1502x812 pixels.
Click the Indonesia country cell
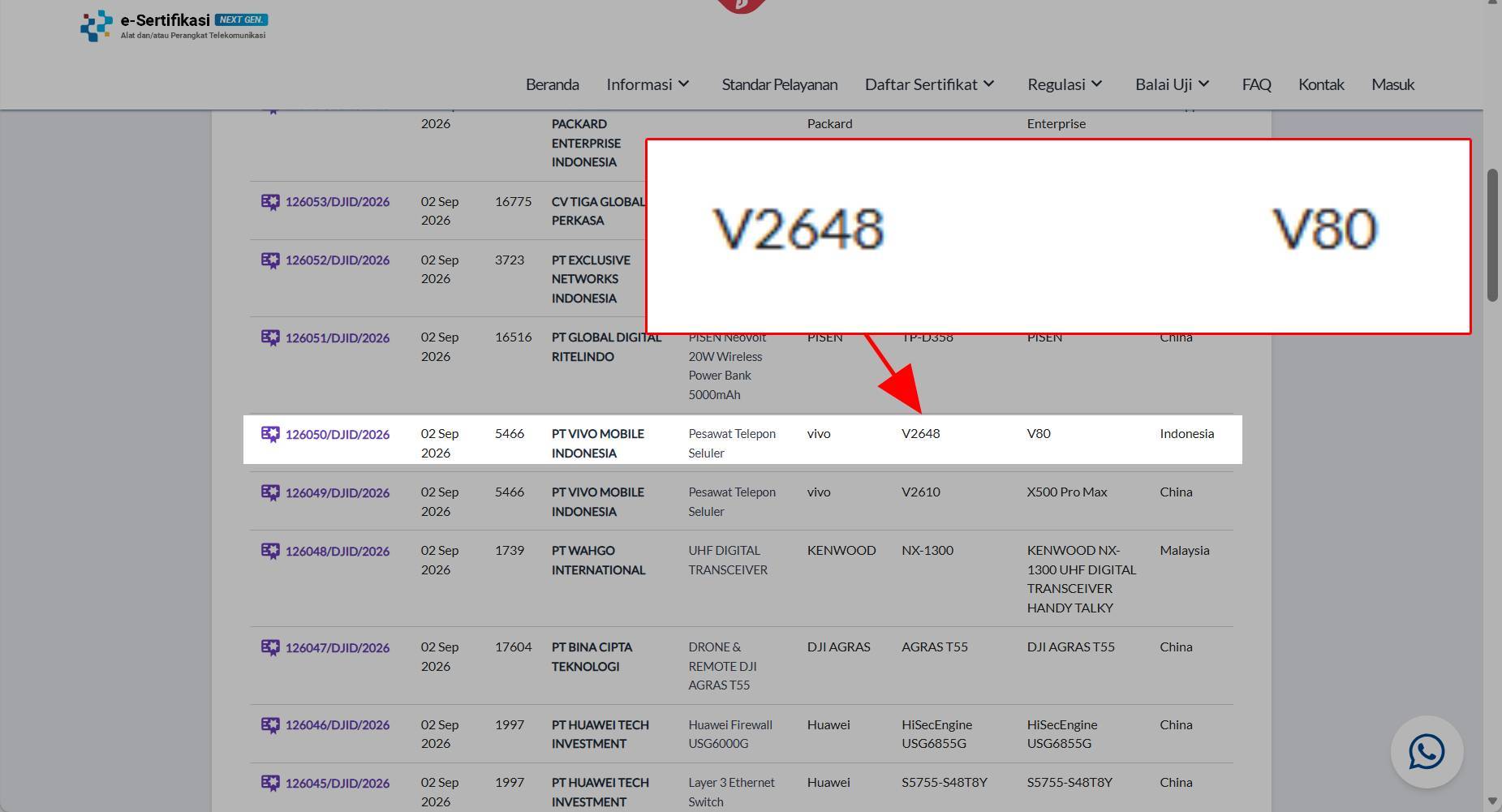point(1187,434)
